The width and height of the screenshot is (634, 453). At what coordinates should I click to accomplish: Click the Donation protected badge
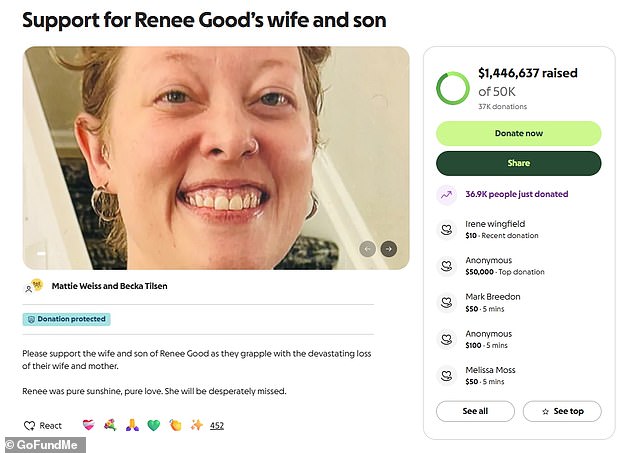(x=66, y=319)
